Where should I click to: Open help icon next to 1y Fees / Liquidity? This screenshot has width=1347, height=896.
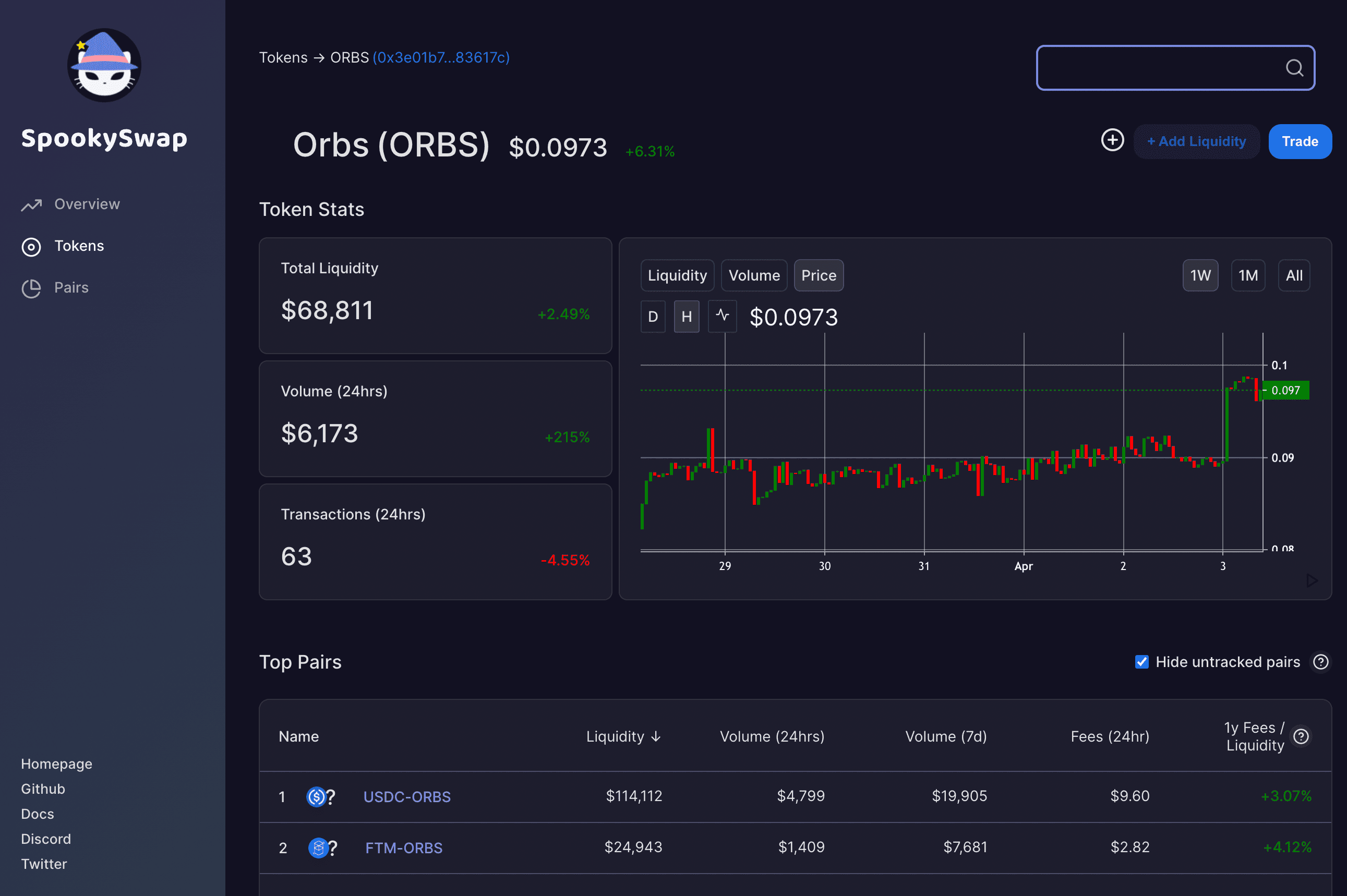pos(1301,736)
